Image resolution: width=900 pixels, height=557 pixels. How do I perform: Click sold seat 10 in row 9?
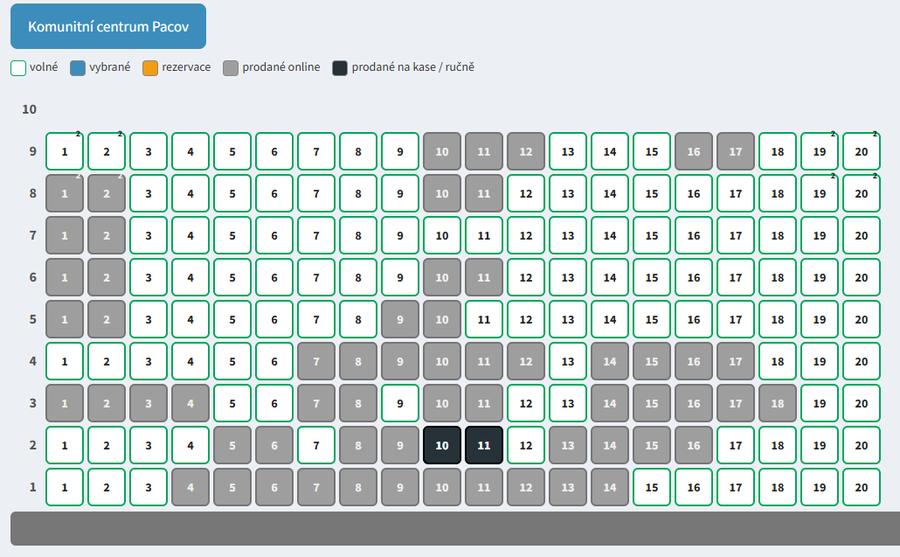tap(442, 152)
